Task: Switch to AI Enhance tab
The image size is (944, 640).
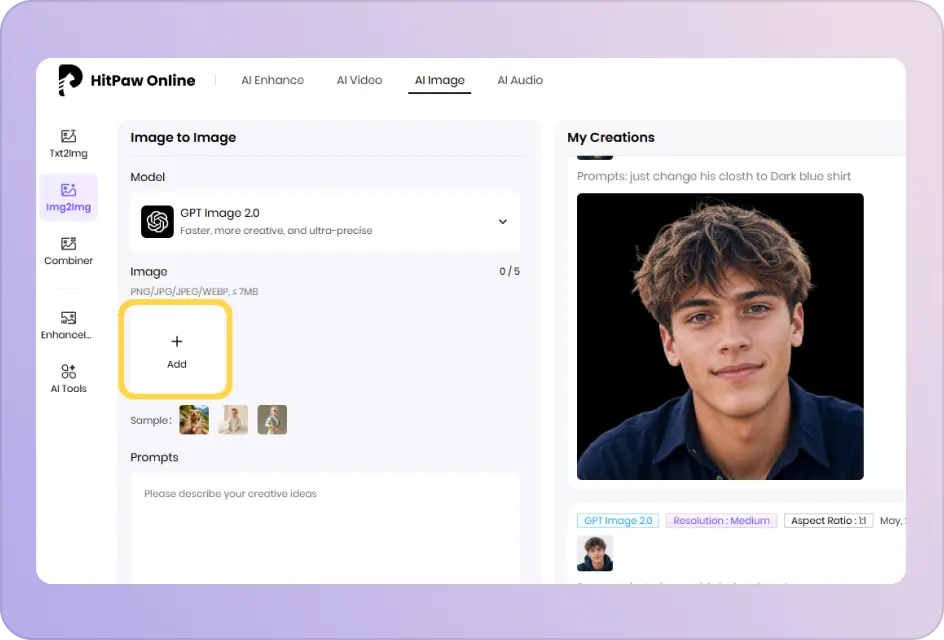Action: click(273, 80)
